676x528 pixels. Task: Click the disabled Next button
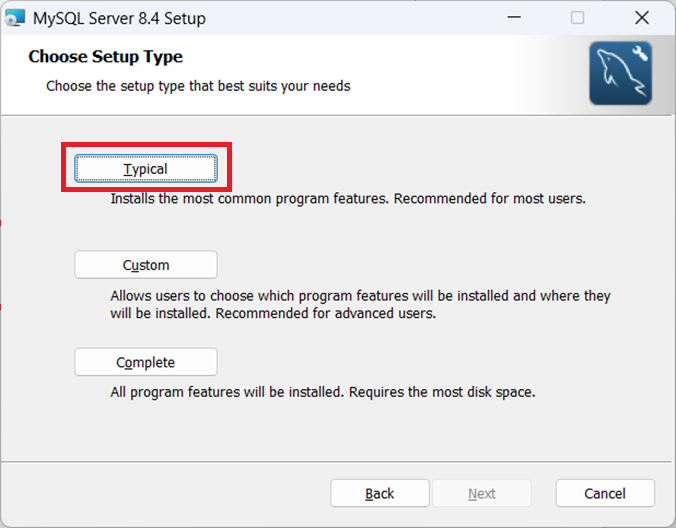482,493
